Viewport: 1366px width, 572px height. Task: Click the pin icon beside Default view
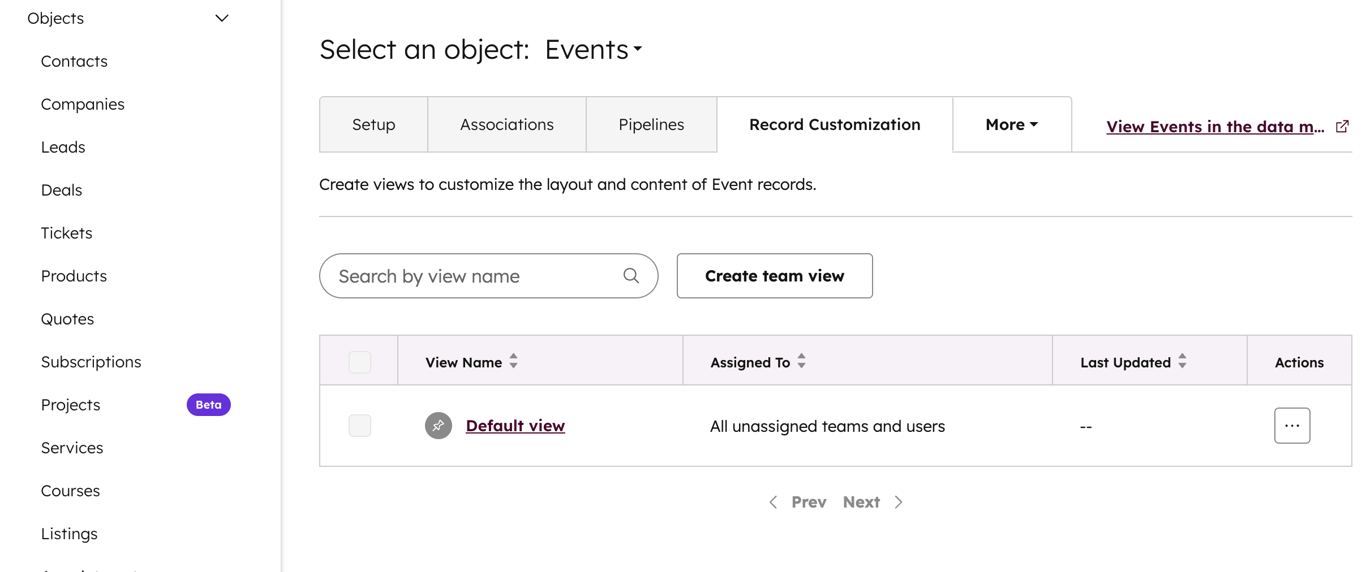pos(438,426)
